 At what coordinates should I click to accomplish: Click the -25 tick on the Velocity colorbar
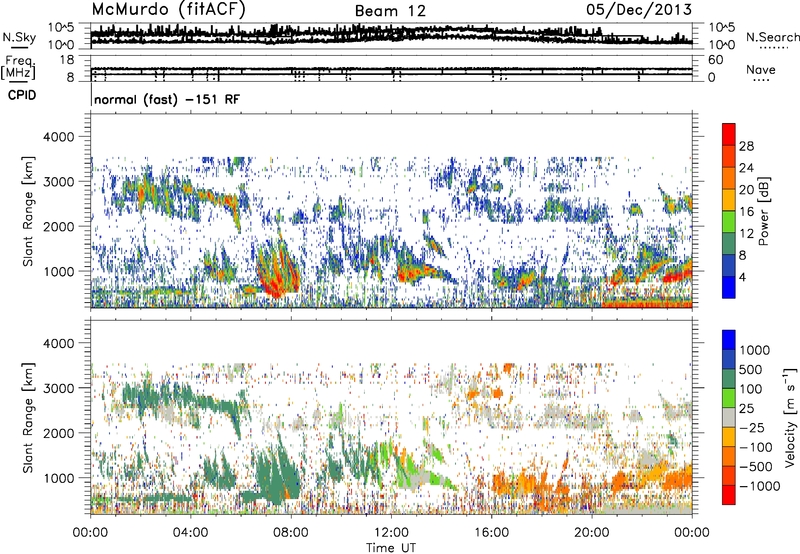(x=751, y=427)
